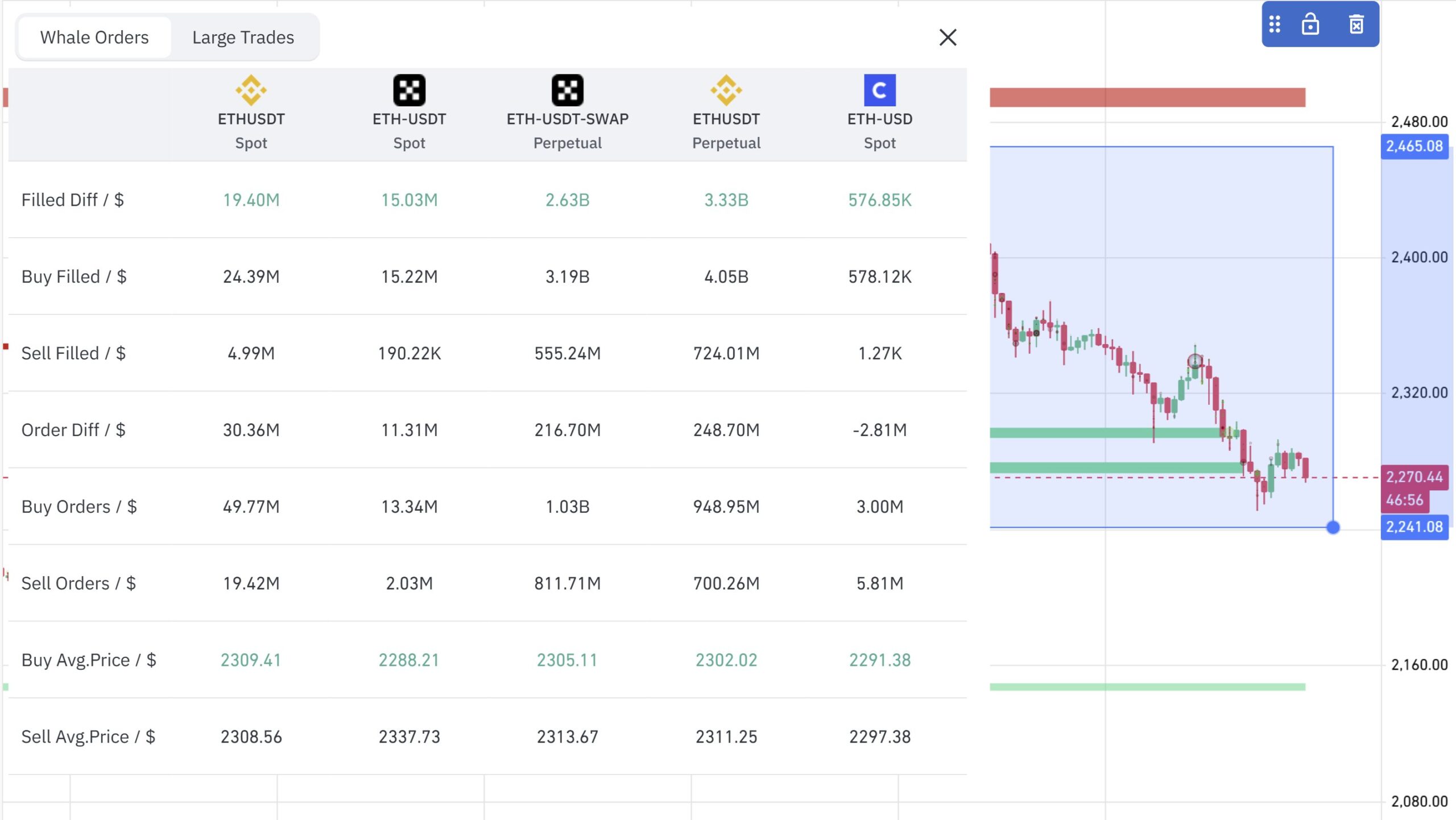Click the 24.39M Buy Filled value
Image resolution: width=1456 pixels, height=820 pixels.
(251, 277)
